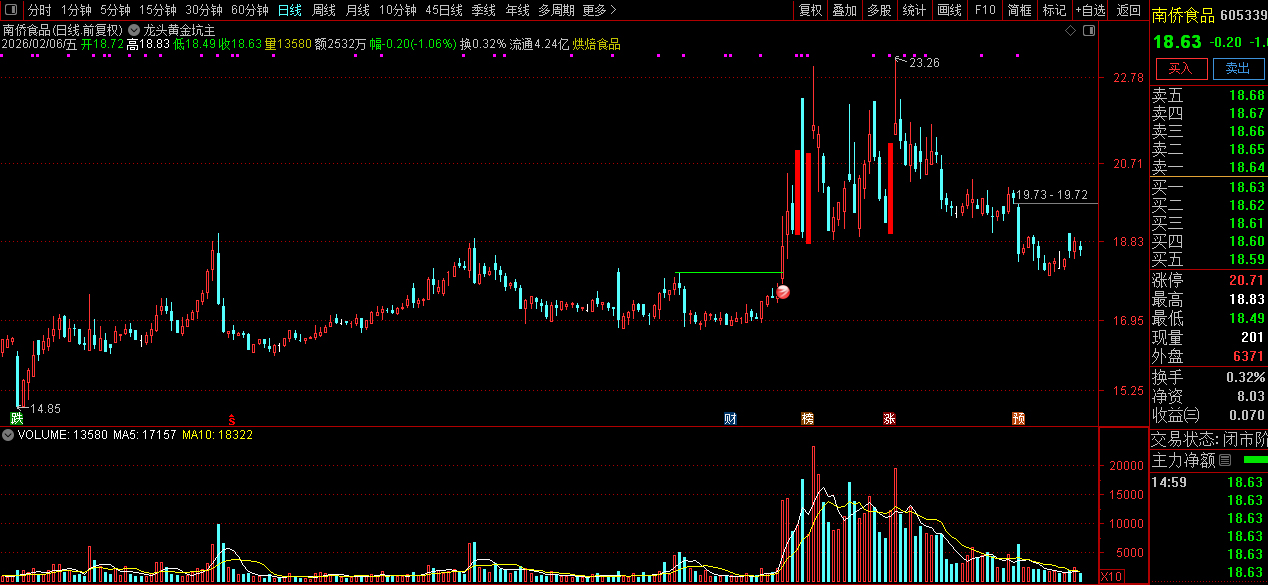The height and width of the screenshot is (585, 1268).
Task: Select the 45日线 period
Action: coord(443,10)
